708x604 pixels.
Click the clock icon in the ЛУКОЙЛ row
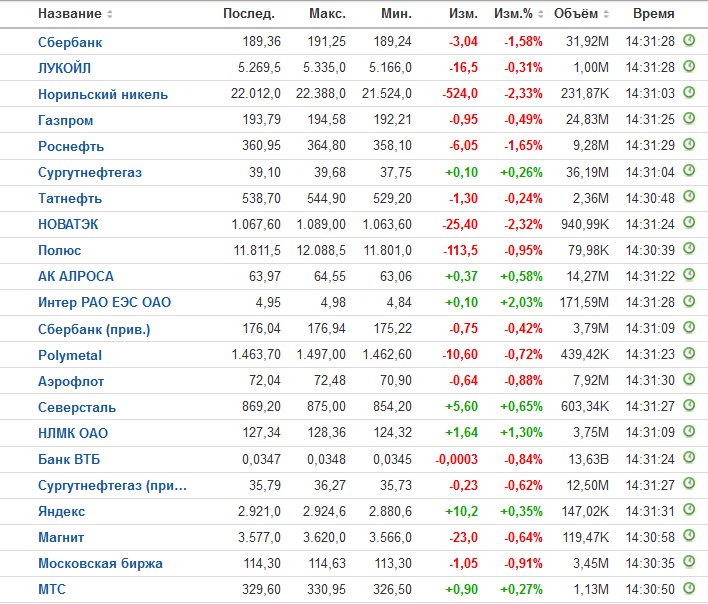pyautogui.click(x=689, y=66)
